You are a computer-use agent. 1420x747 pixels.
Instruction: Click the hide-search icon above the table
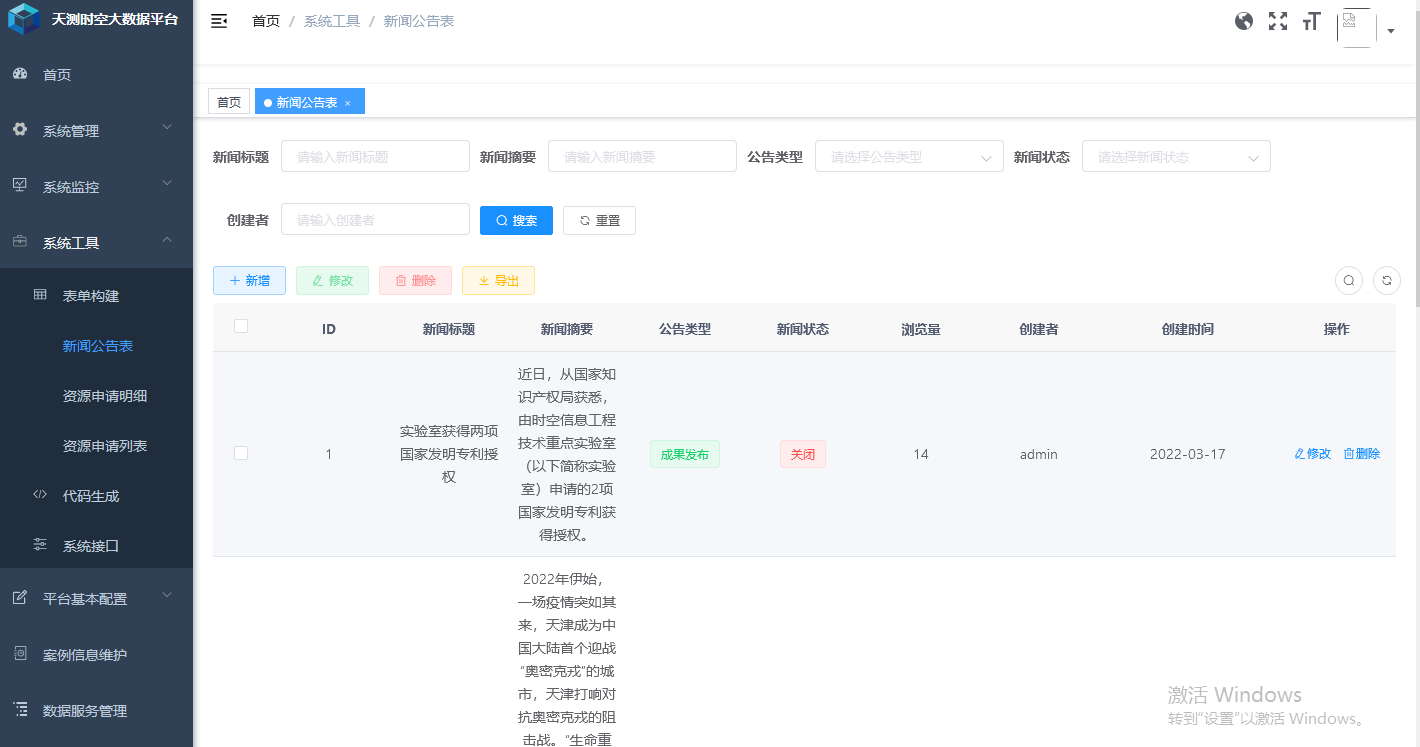[1348, 280]
